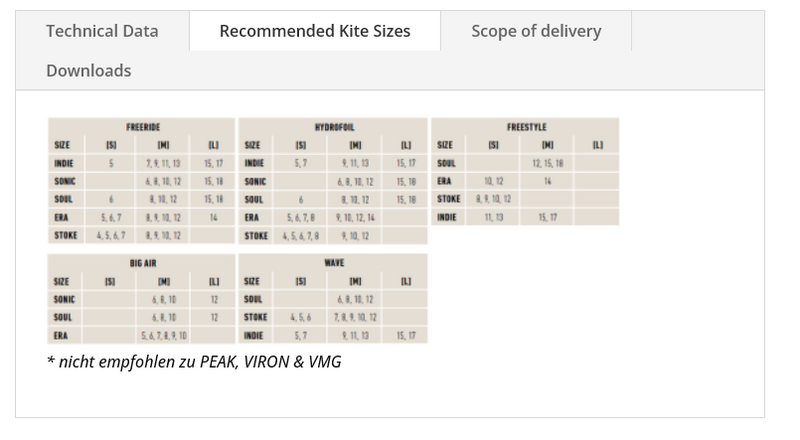Viewport: 800px width, 440px height.
Task: Click the WAVE table heading
Action: point(334,262)
